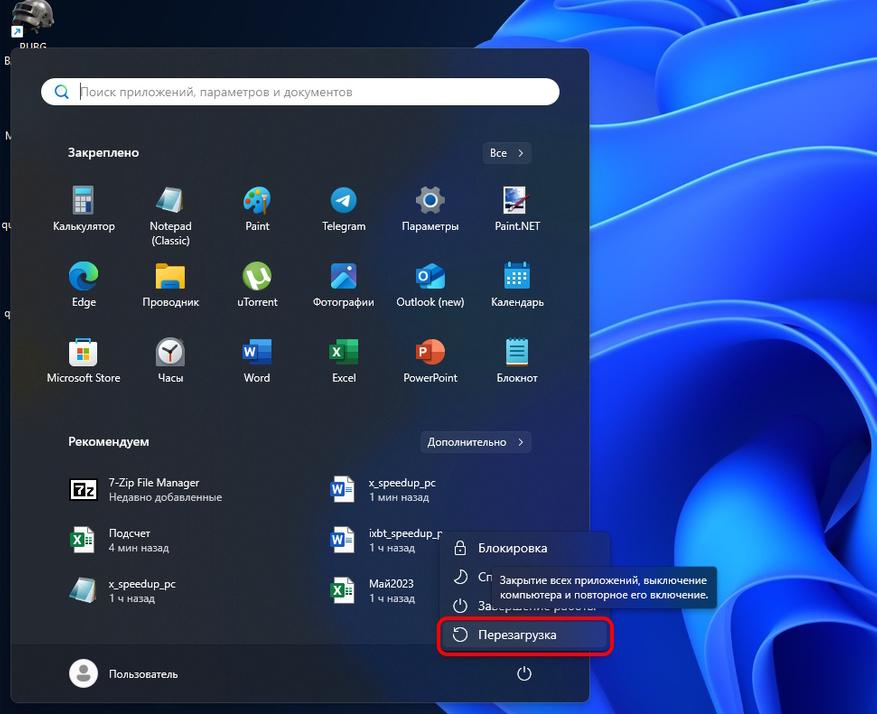Select Блокировка in power menu
877x714 pixels.
524,548
